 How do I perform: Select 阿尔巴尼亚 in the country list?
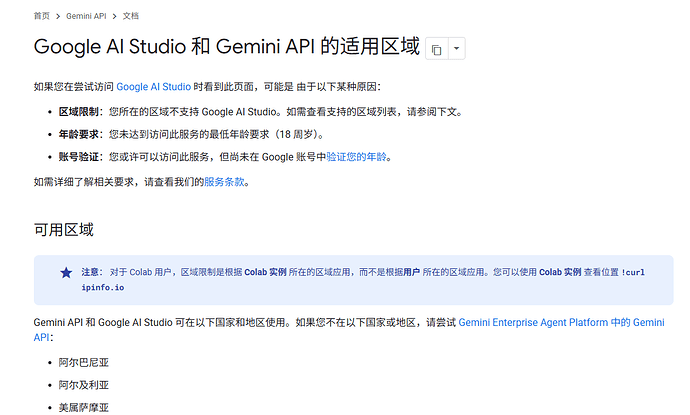click(x=84, y=363)
